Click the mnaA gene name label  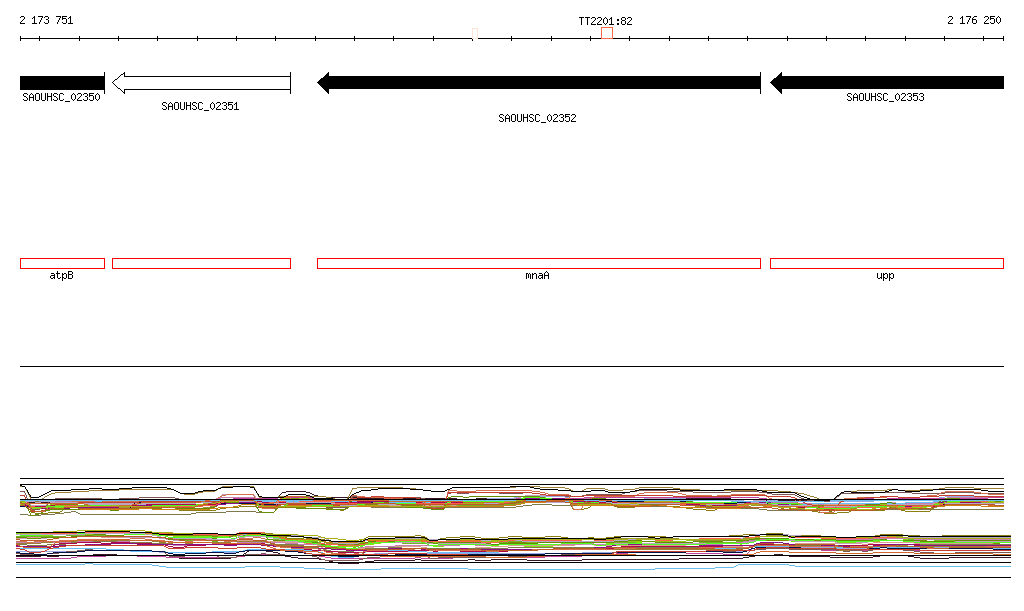pos(537,275)
